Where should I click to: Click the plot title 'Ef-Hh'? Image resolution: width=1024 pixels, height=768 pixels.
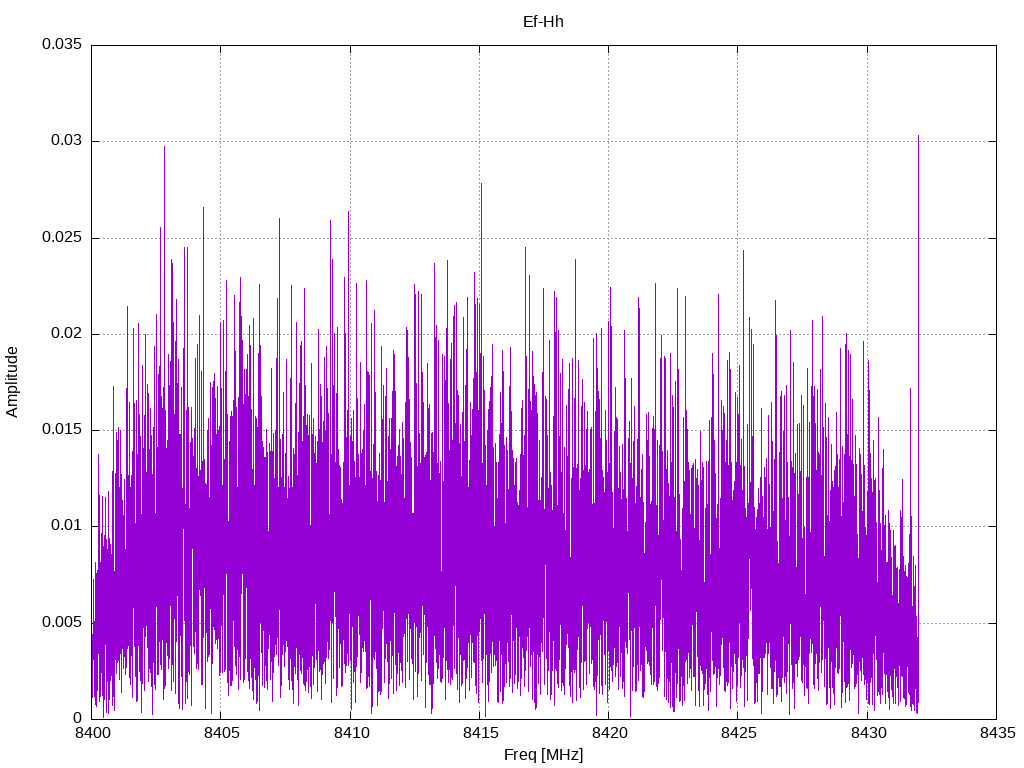pyautogui.click(x=543, y=22)
